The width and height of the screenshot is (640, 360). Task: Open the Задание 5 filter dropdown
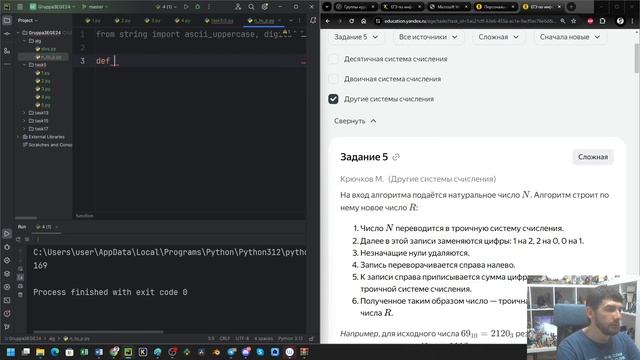(x=356, y=37)
